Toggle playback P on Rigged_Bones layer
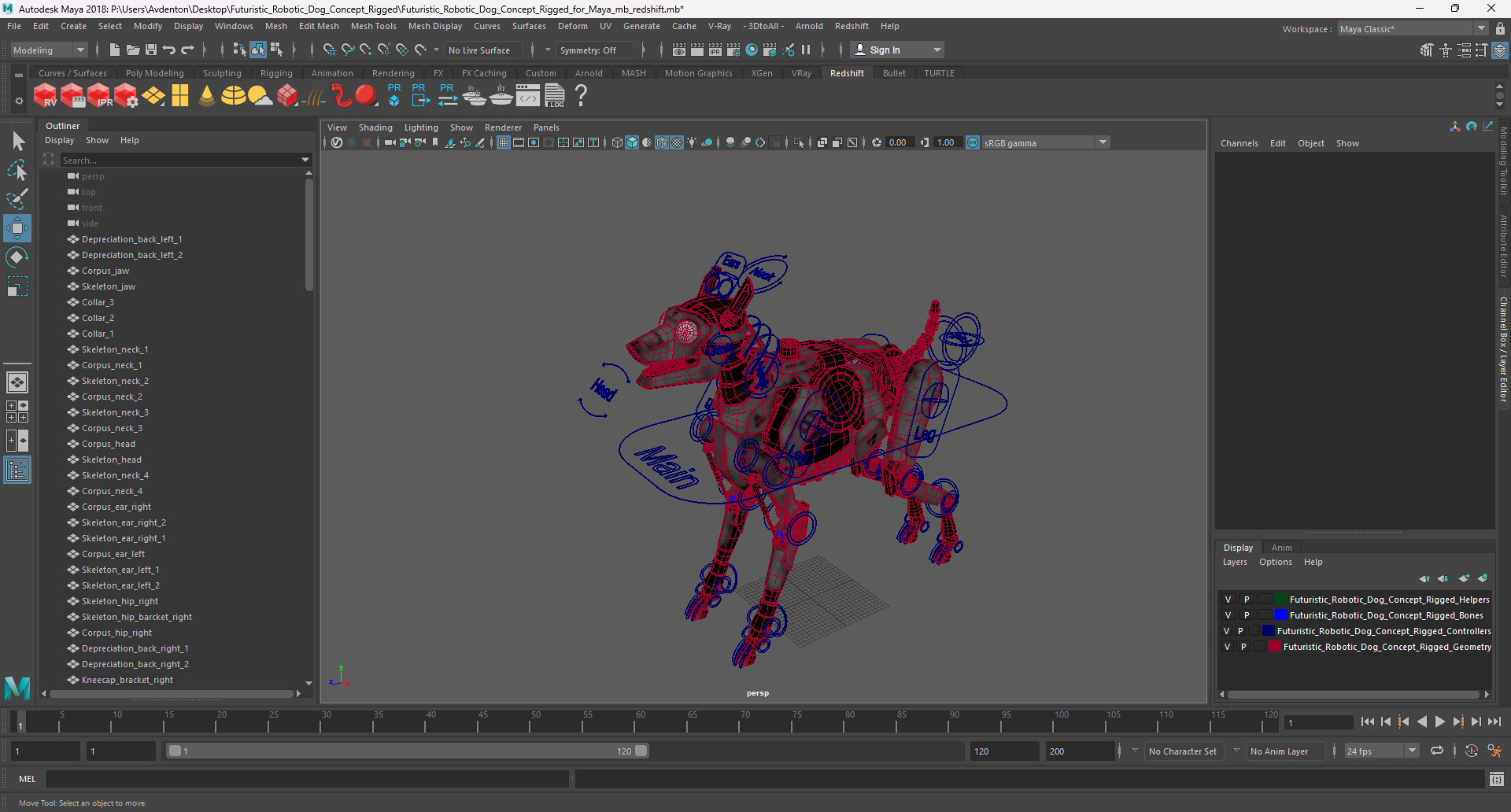This screenshot has height=812, width=1511. coord(1247,615)
